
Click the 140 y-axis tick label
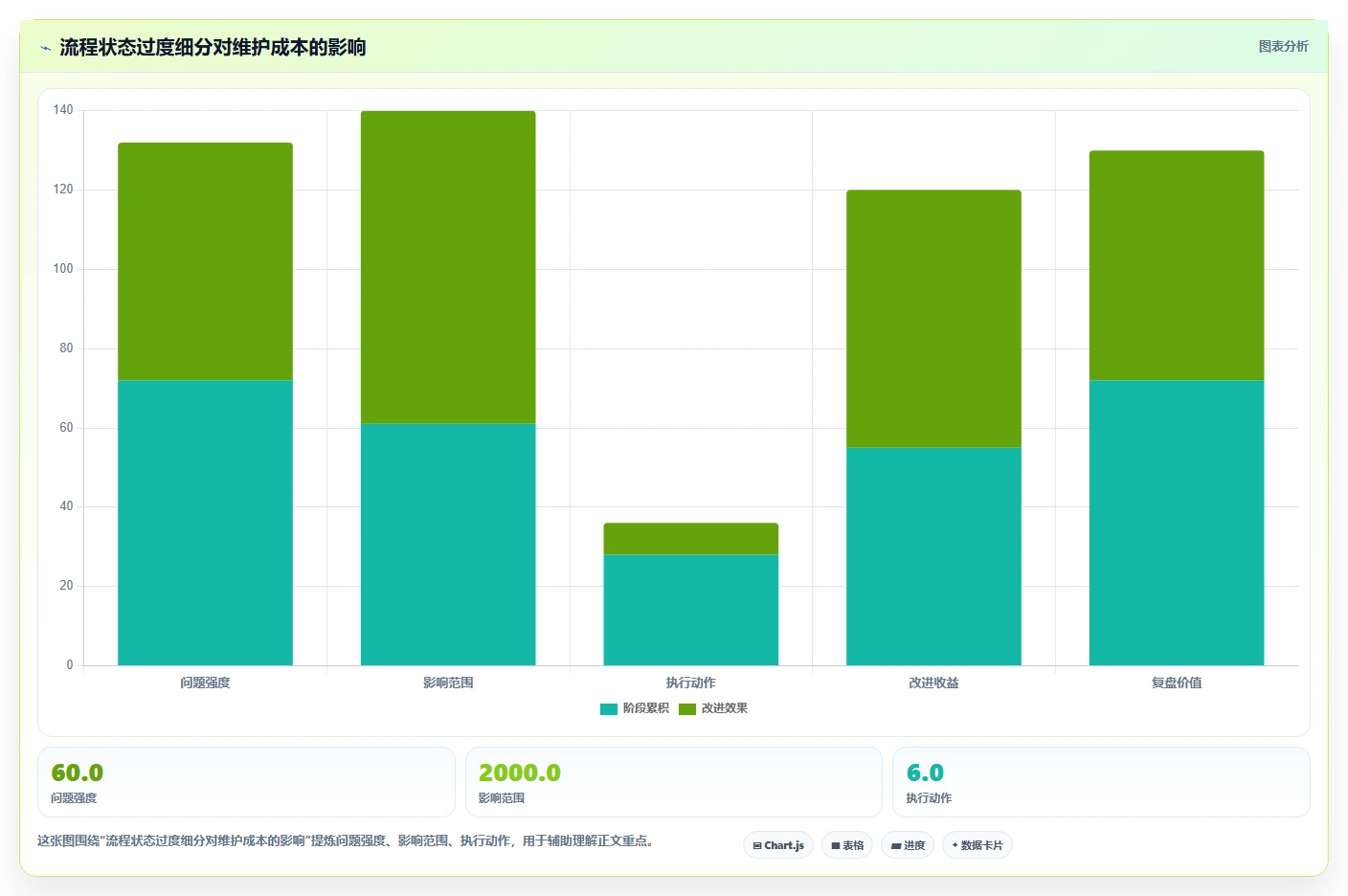[x=63, y=110]
